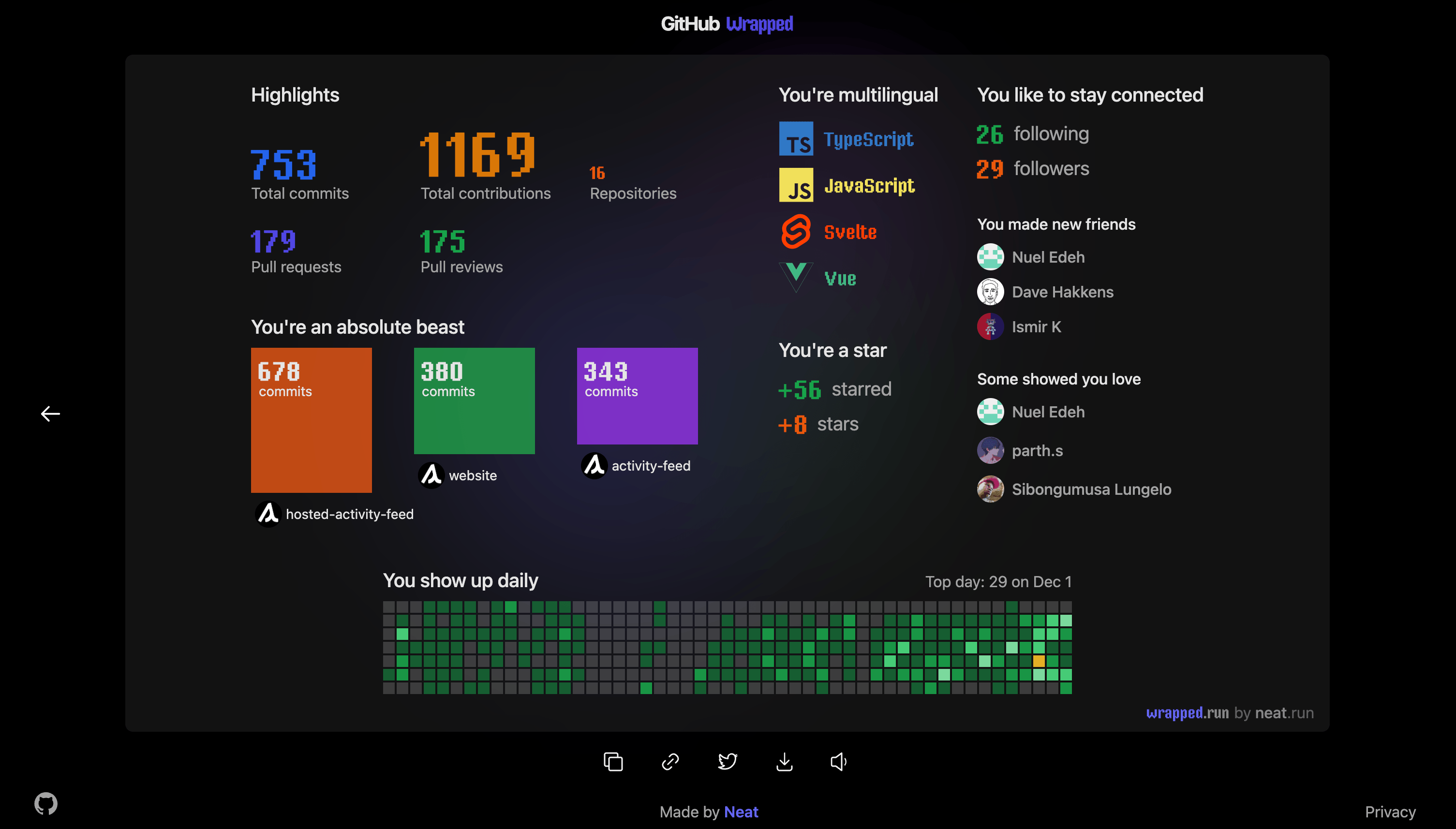
Task: Click the 175 Pull reviews number
Action: pos(443,241)
